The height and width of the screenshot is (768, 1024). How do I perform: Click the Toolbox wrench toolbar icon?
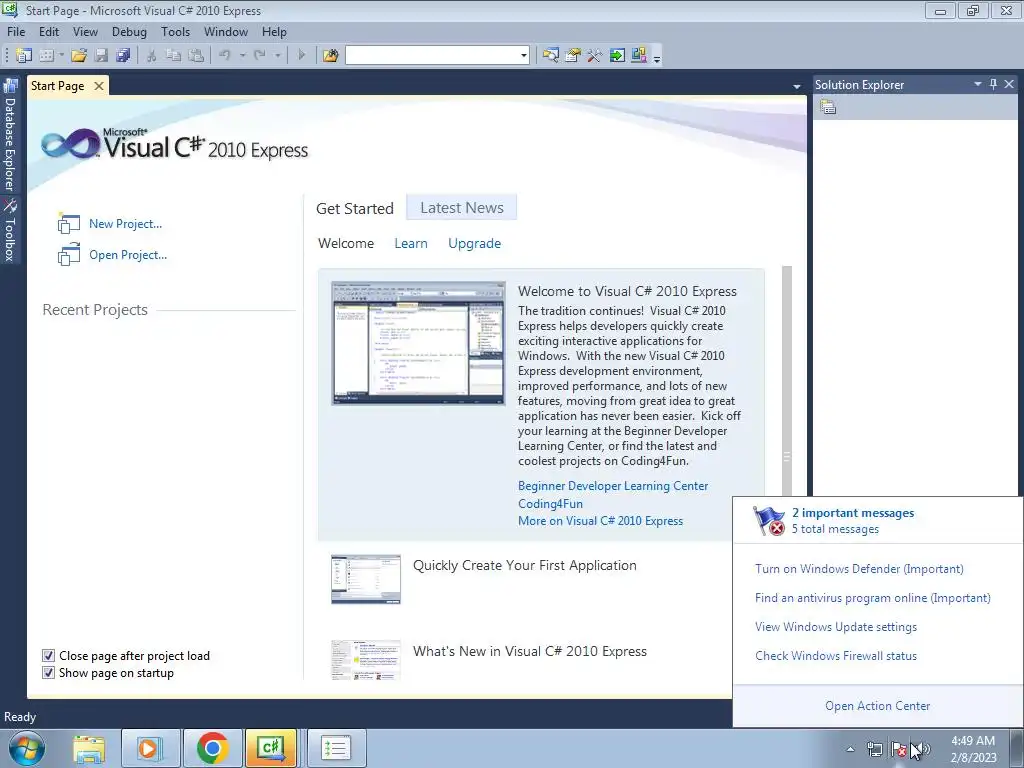tap(594, 56)
